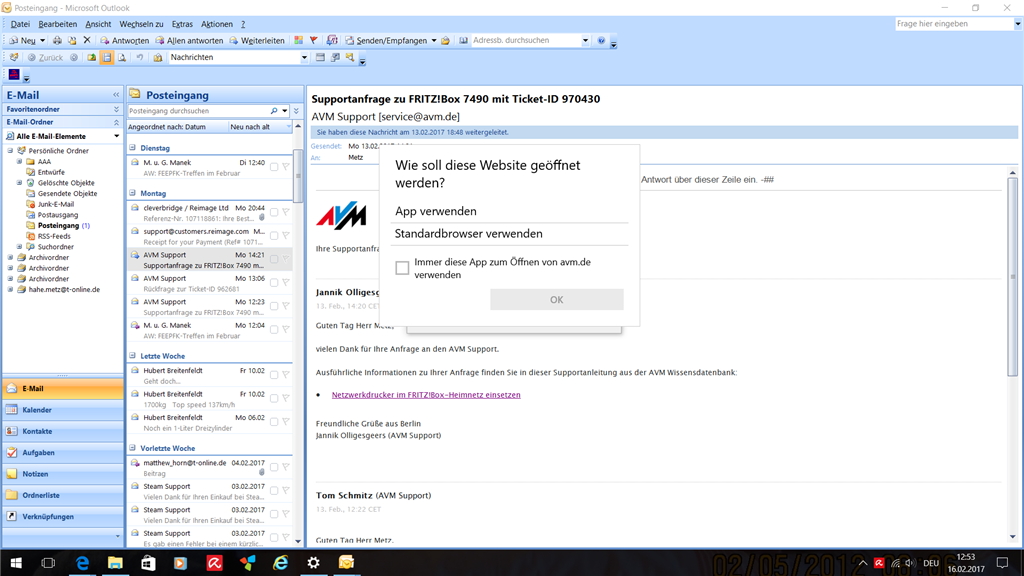Open the Senden/Empfangen dropdown arrow
This screenshot has width=1024, height=576.
pos(434,40)
